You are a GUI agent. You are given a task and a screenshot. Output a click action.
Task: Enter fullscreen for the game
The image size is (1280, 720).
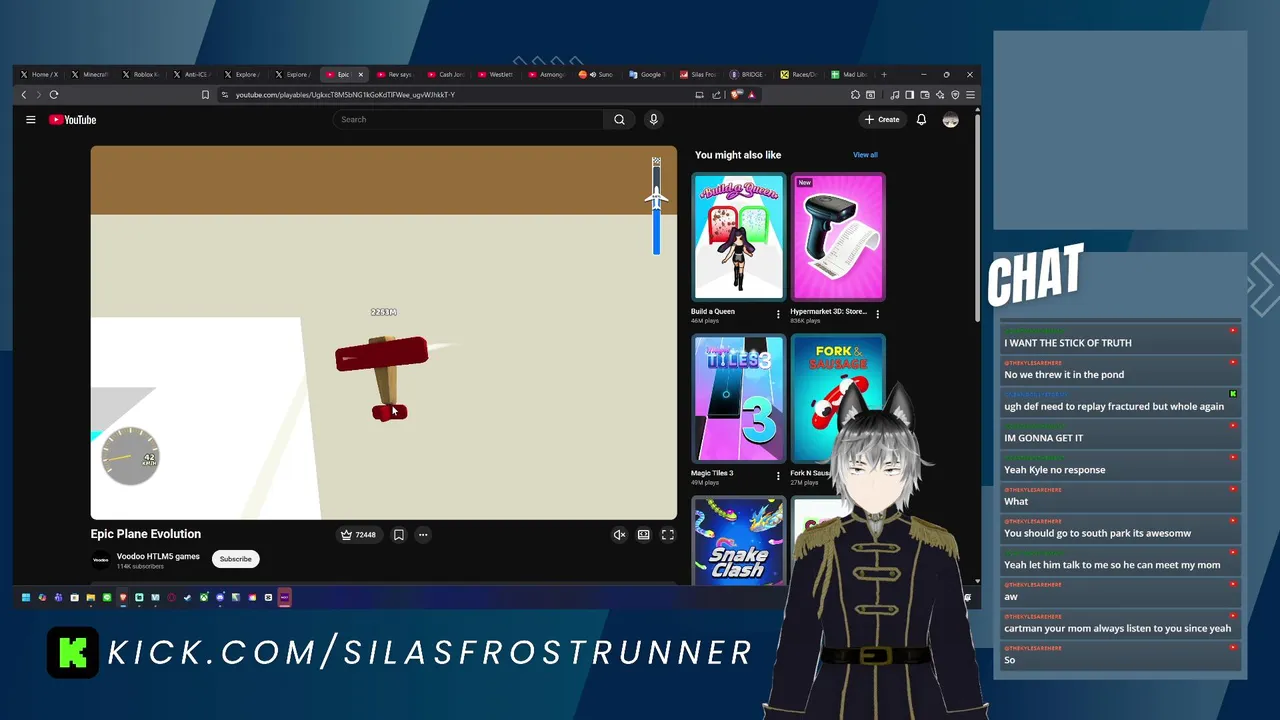668,535
